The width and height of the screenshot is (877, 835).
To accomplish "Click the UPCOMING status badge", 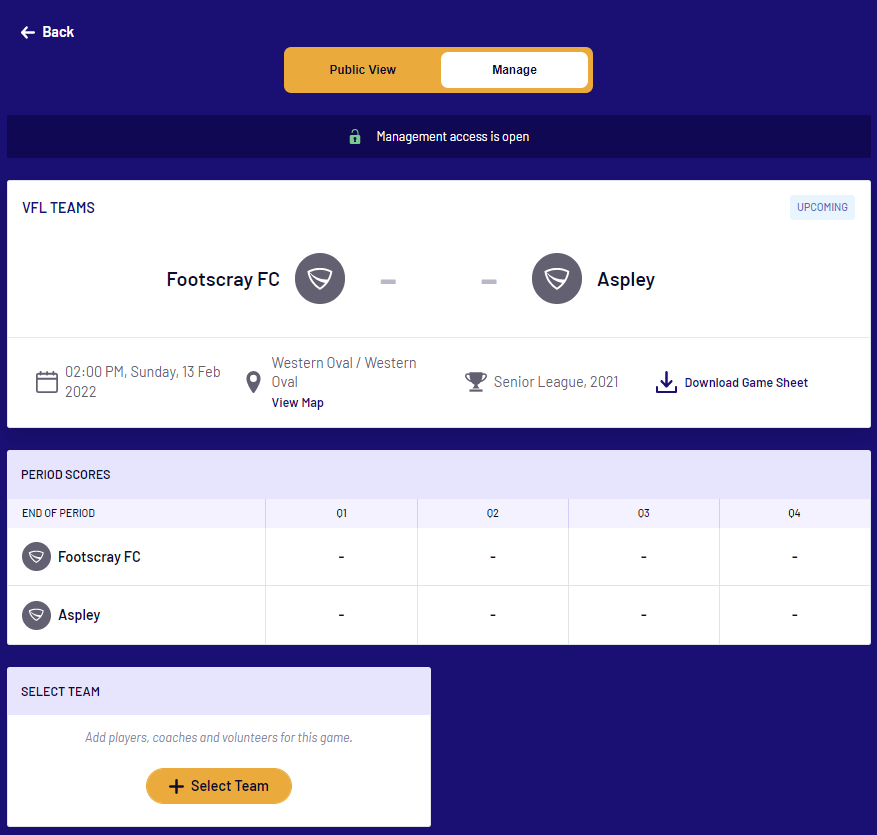I will click(822, 208).
